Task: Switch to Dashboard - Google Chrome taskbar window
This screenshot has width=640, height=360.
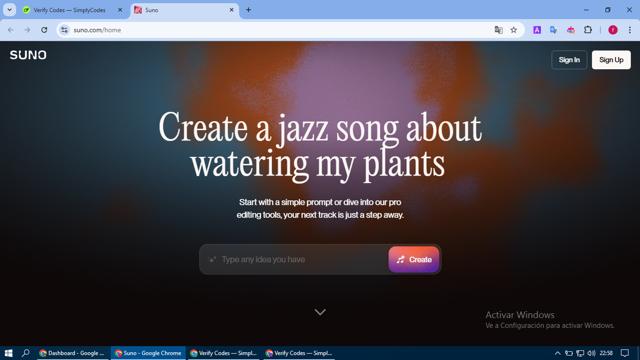Action: coord(72,353)
